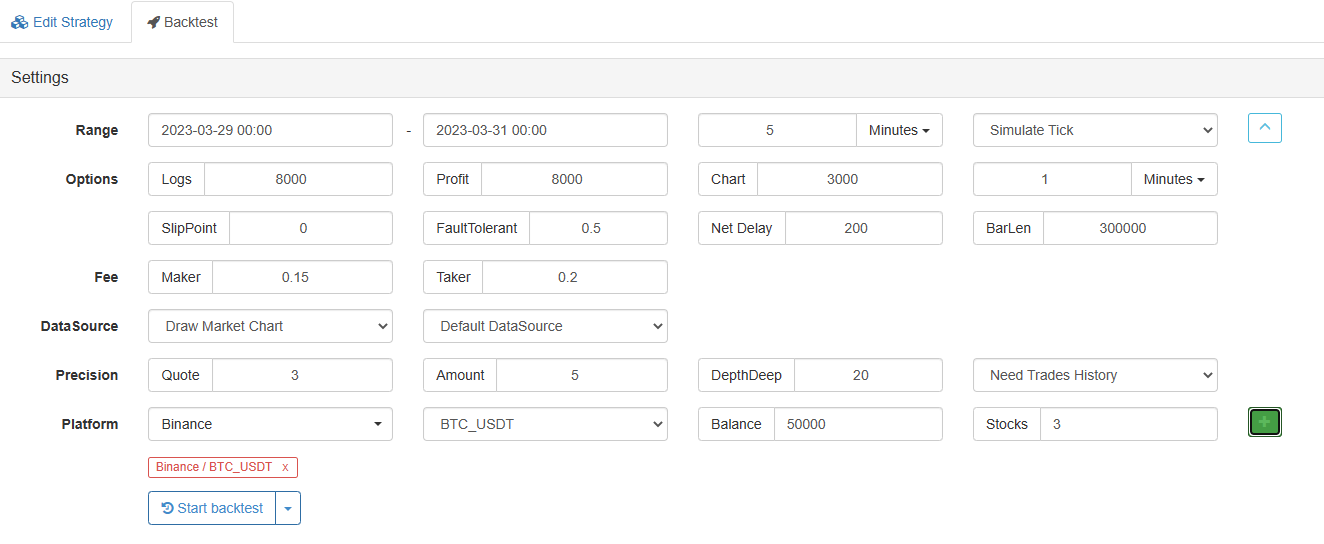Select the Backtest tab
This screenshot has height=544, width=1324.
click(x=182, y=22)
